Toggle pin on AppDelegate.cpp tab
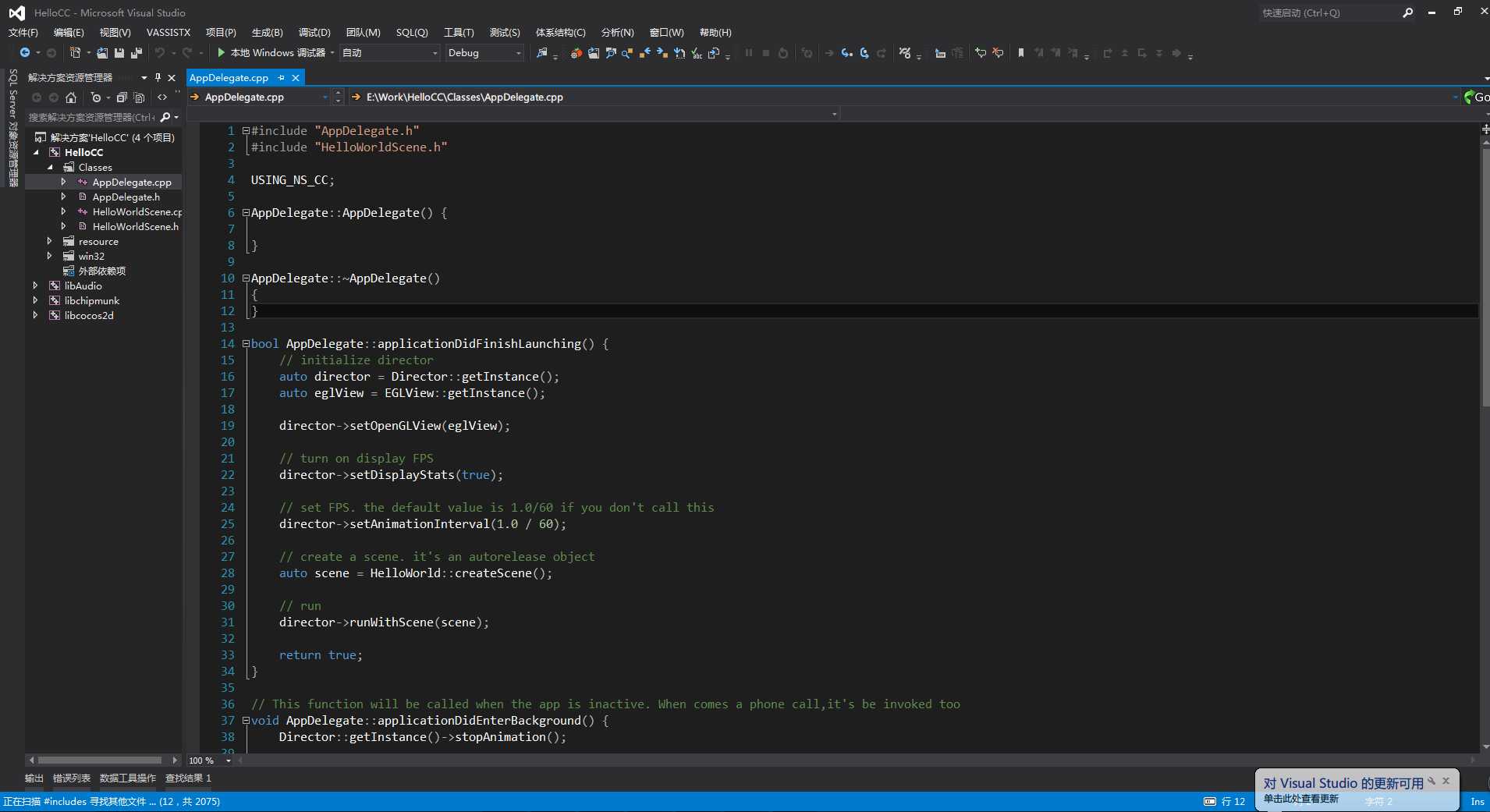 [282, 78]
